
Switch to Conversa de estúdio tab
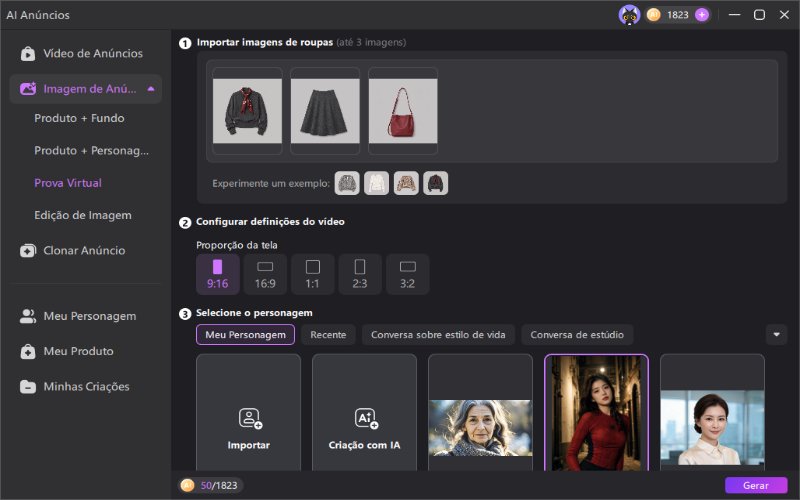click(577, 335)
